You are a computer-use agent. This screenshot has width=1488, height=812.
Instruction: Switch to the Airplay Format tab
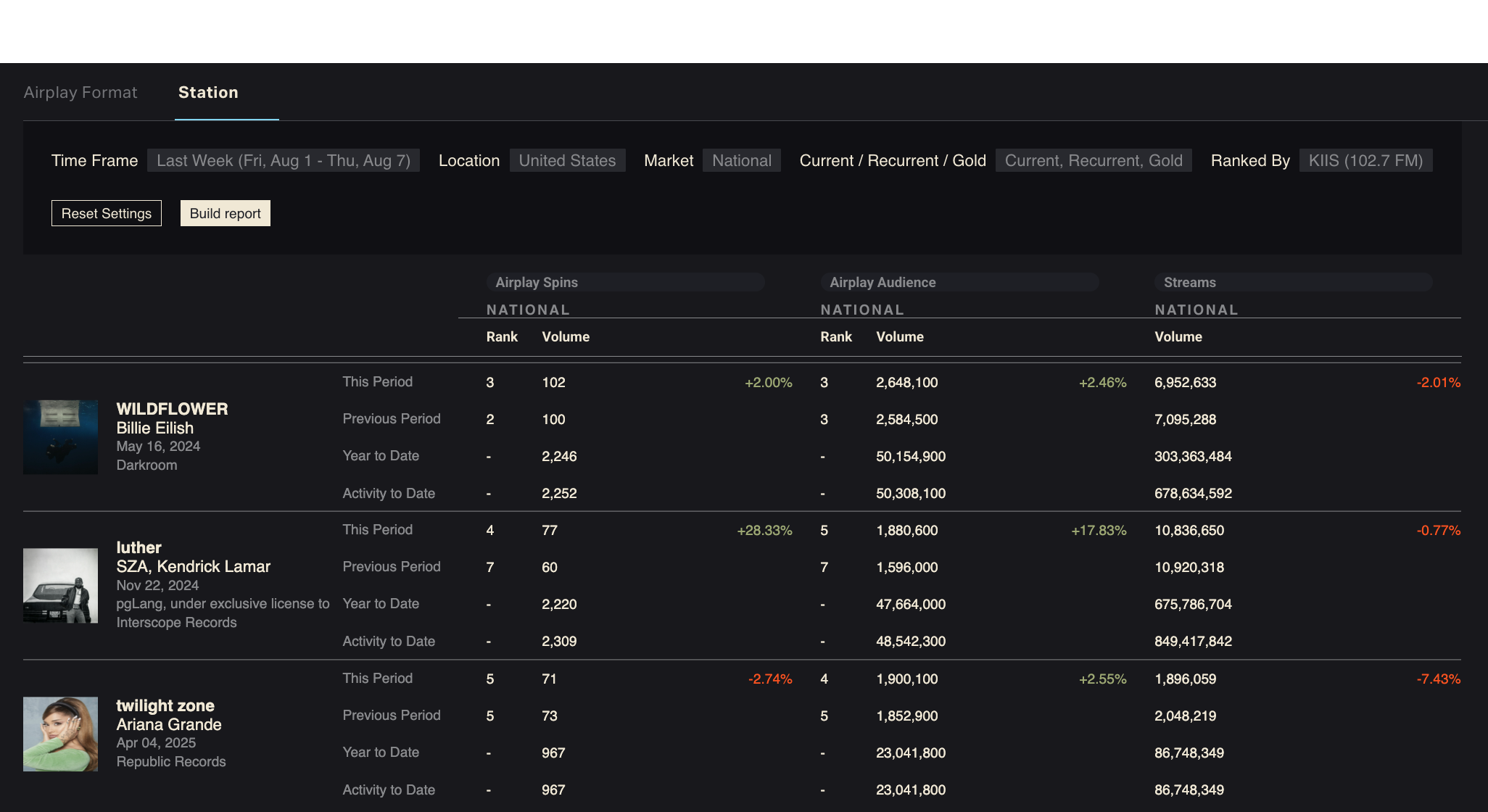(x=80, y=93)
